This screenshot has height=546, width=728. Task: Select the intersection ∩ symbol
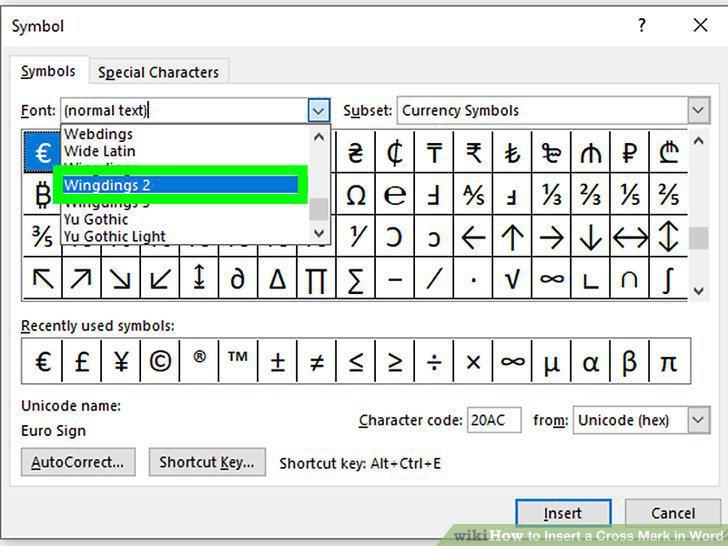point(629,279)
